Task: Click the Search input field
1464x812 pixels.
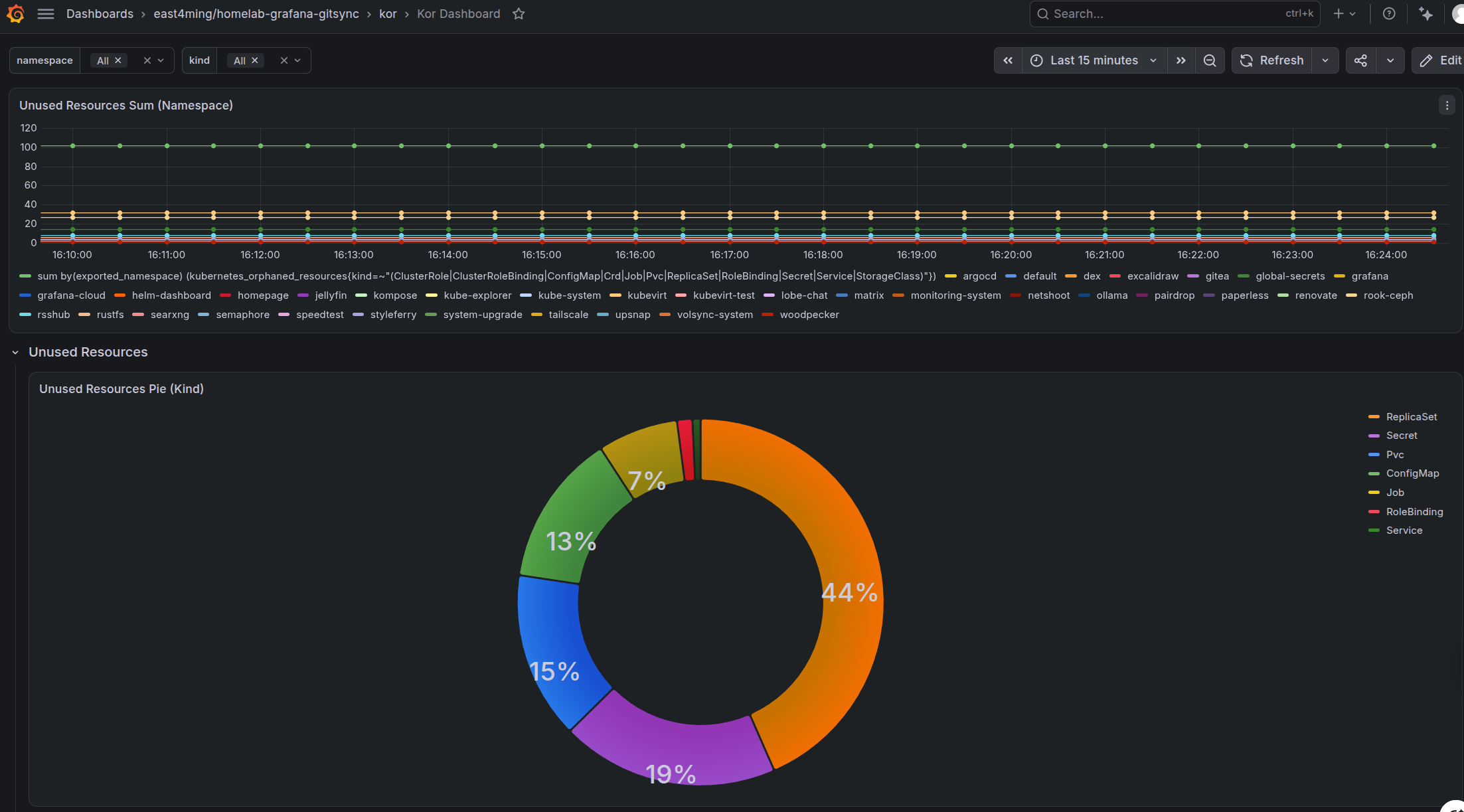Action: click(1175, 14)
